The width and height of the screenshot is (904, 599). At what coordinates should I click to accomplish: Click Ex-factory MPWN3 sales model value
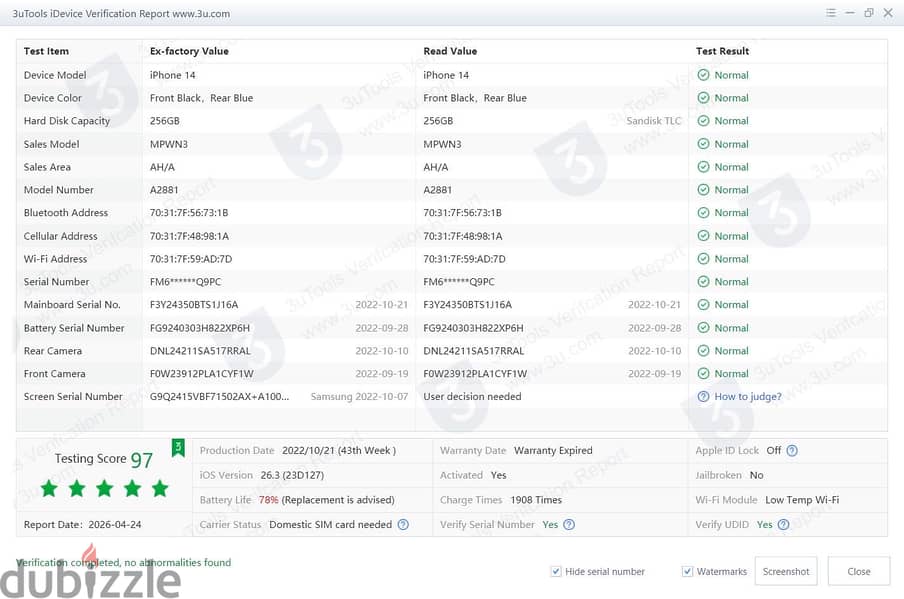point(169,144)
